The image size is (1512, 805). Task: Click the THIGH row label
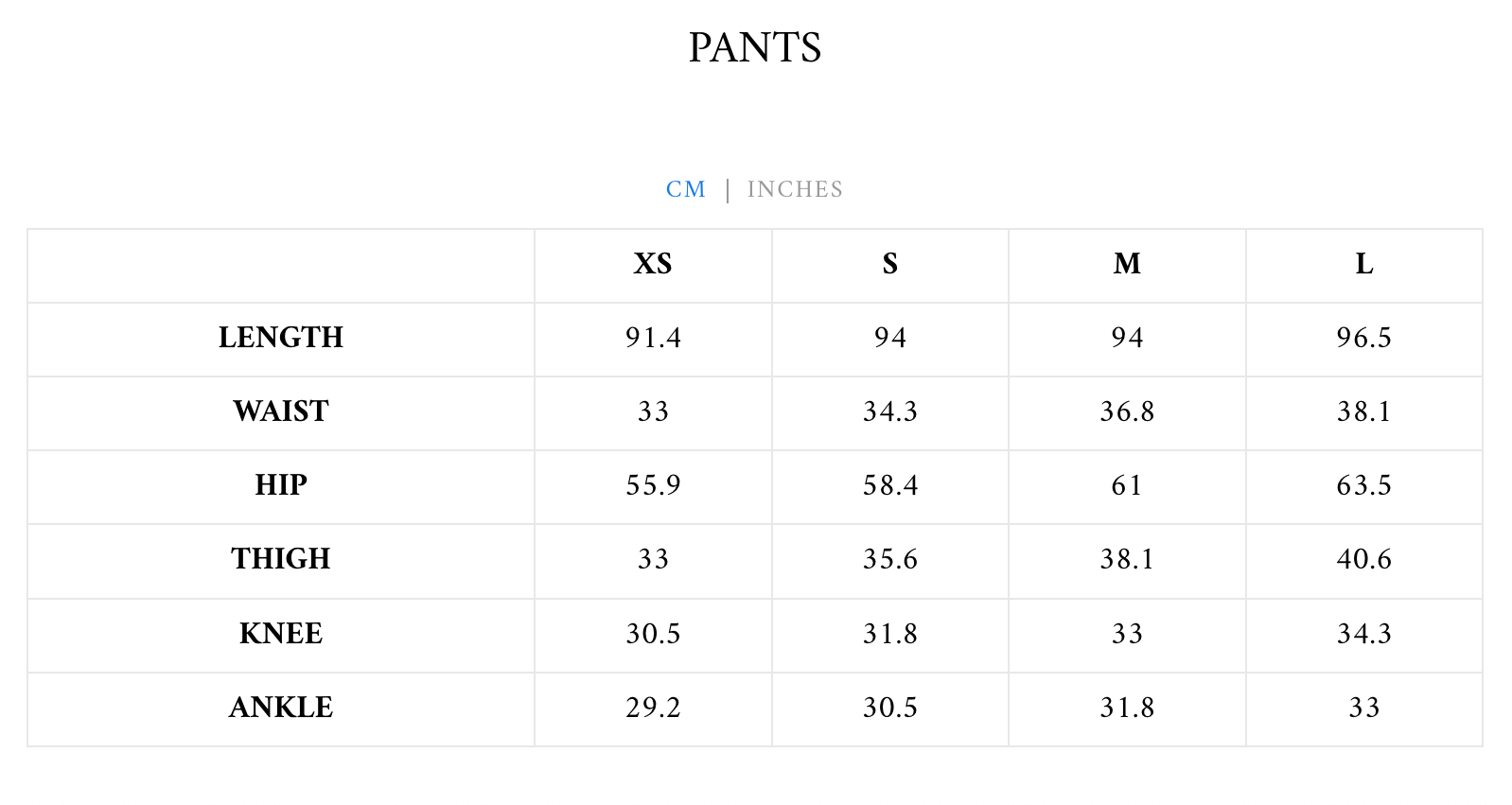pos(281,559)
